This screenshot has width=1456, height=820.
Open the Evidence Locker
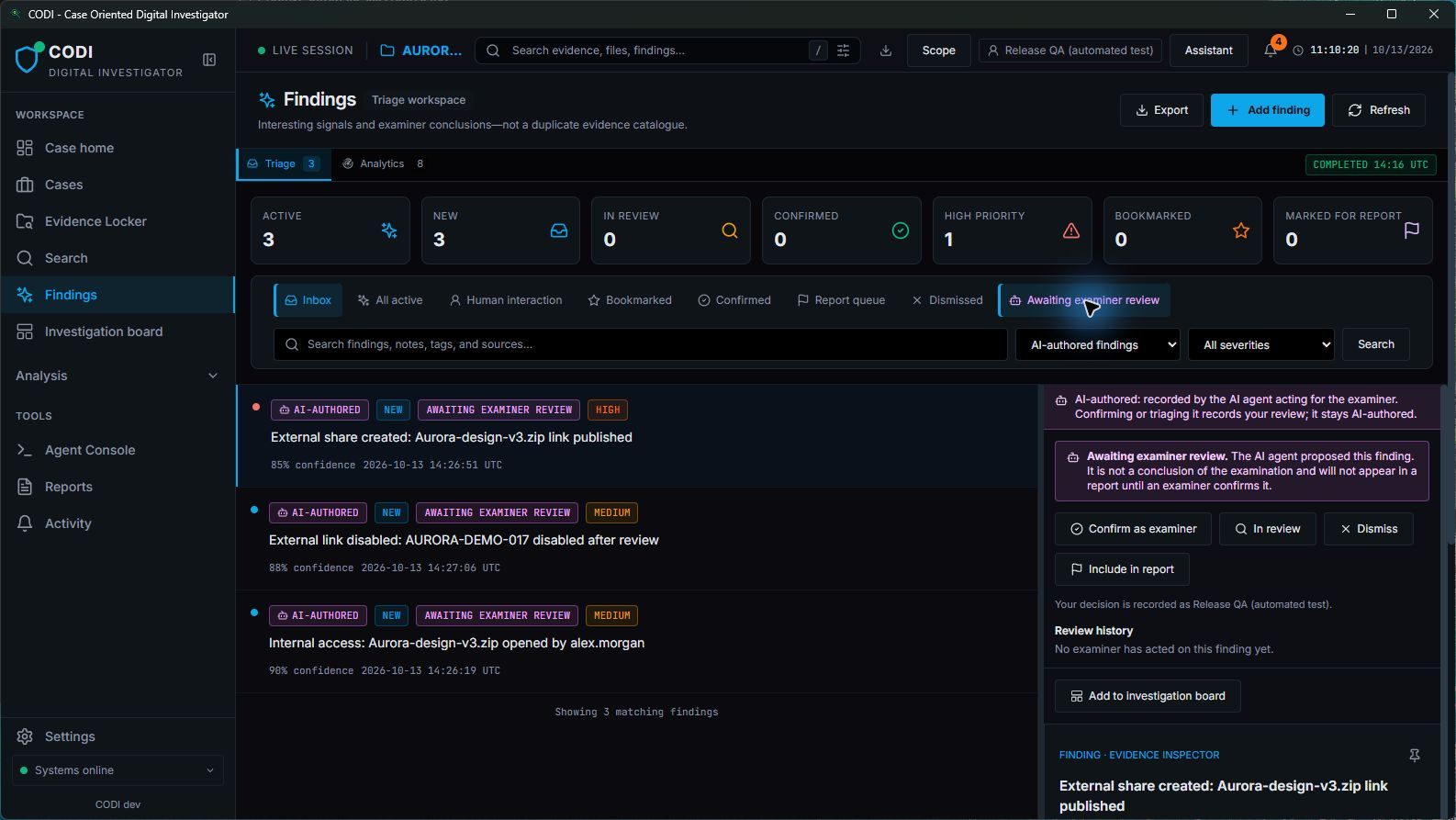118,221
